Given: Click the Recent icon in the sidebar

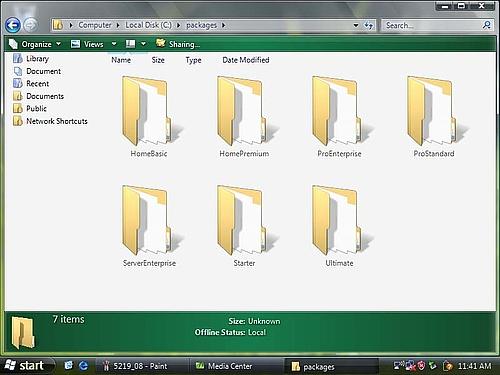Looking at the screenshot, I should tap(18, 83).
